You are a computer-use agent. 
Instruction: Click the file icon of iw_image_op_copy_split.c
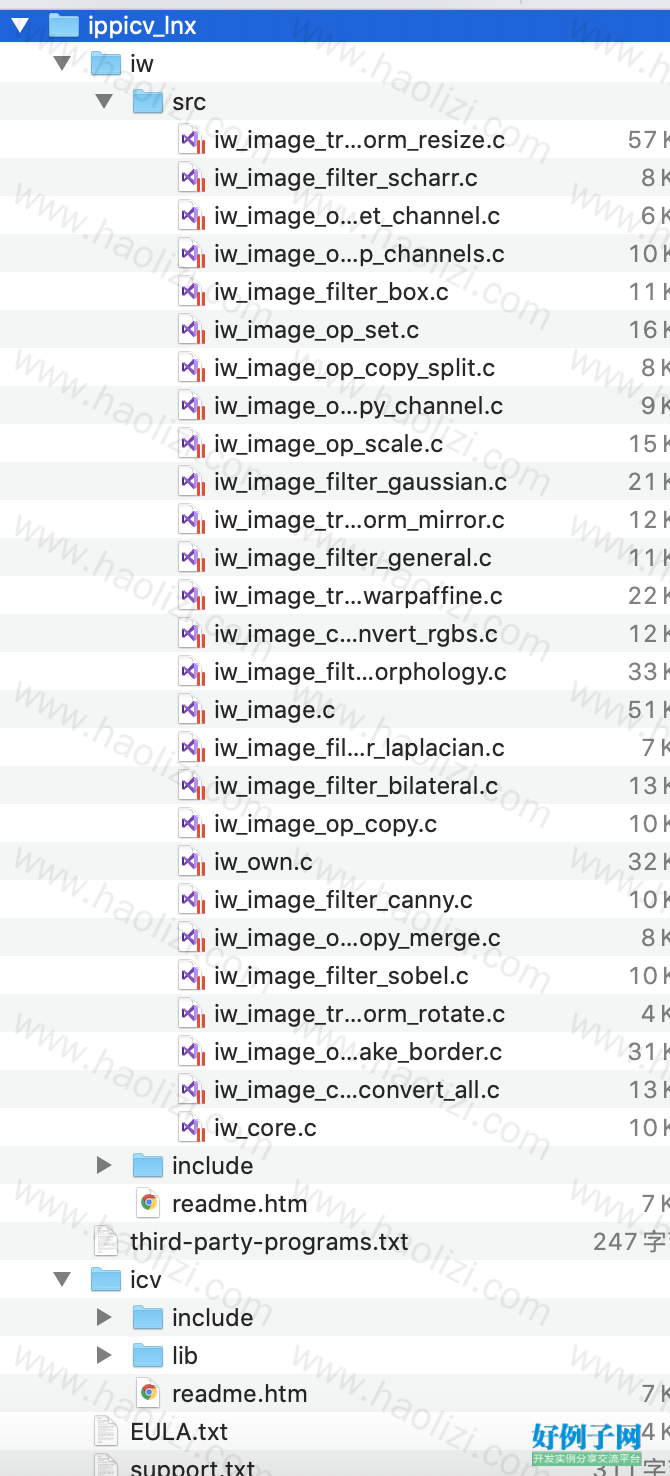(x=192, y=368)
